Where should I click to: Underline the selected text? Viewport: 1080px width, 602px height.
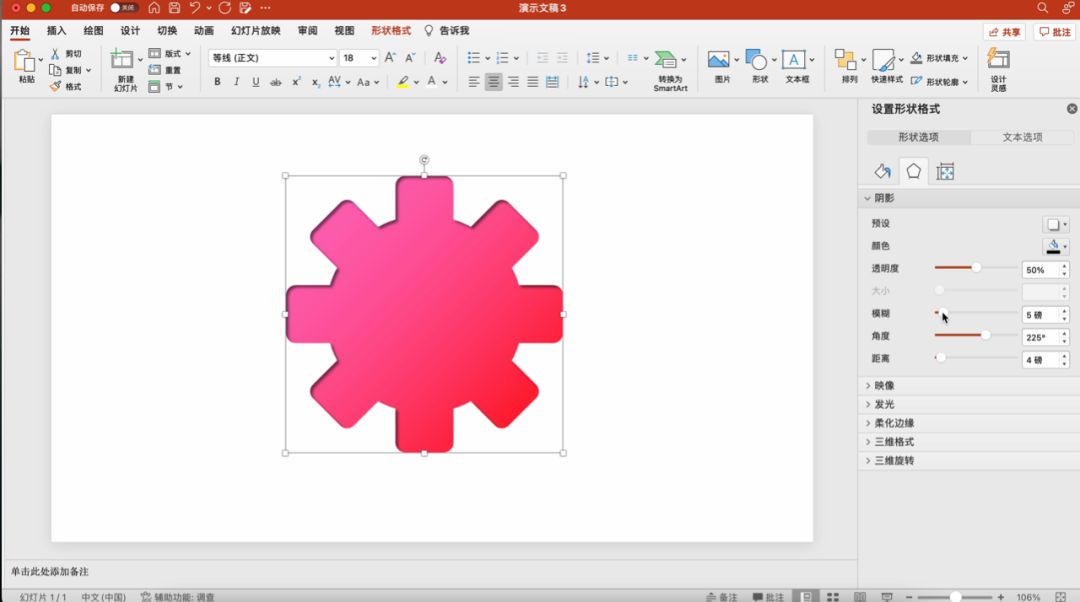(x=256, y=81)
